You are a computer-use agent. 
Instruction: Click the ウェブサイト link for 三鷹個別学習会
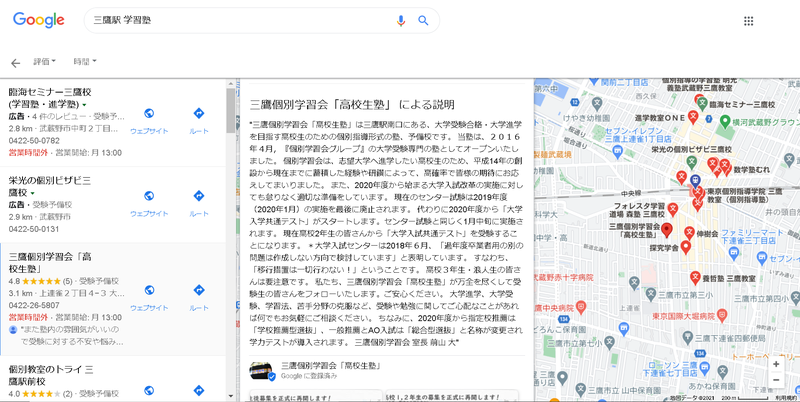[149, 308]
